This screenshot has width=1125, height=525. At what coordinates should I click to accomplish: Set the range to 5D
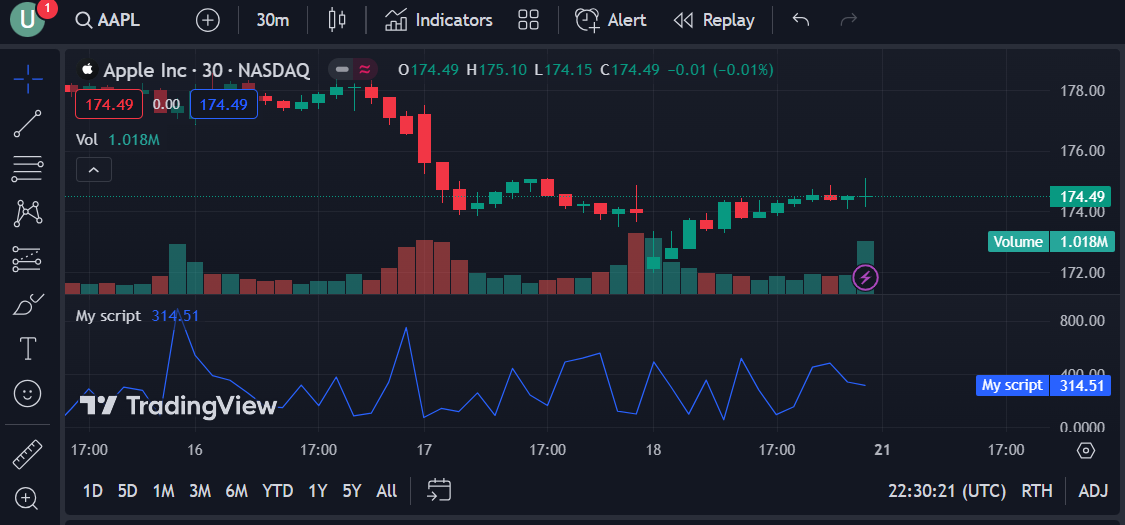[128, 491]
